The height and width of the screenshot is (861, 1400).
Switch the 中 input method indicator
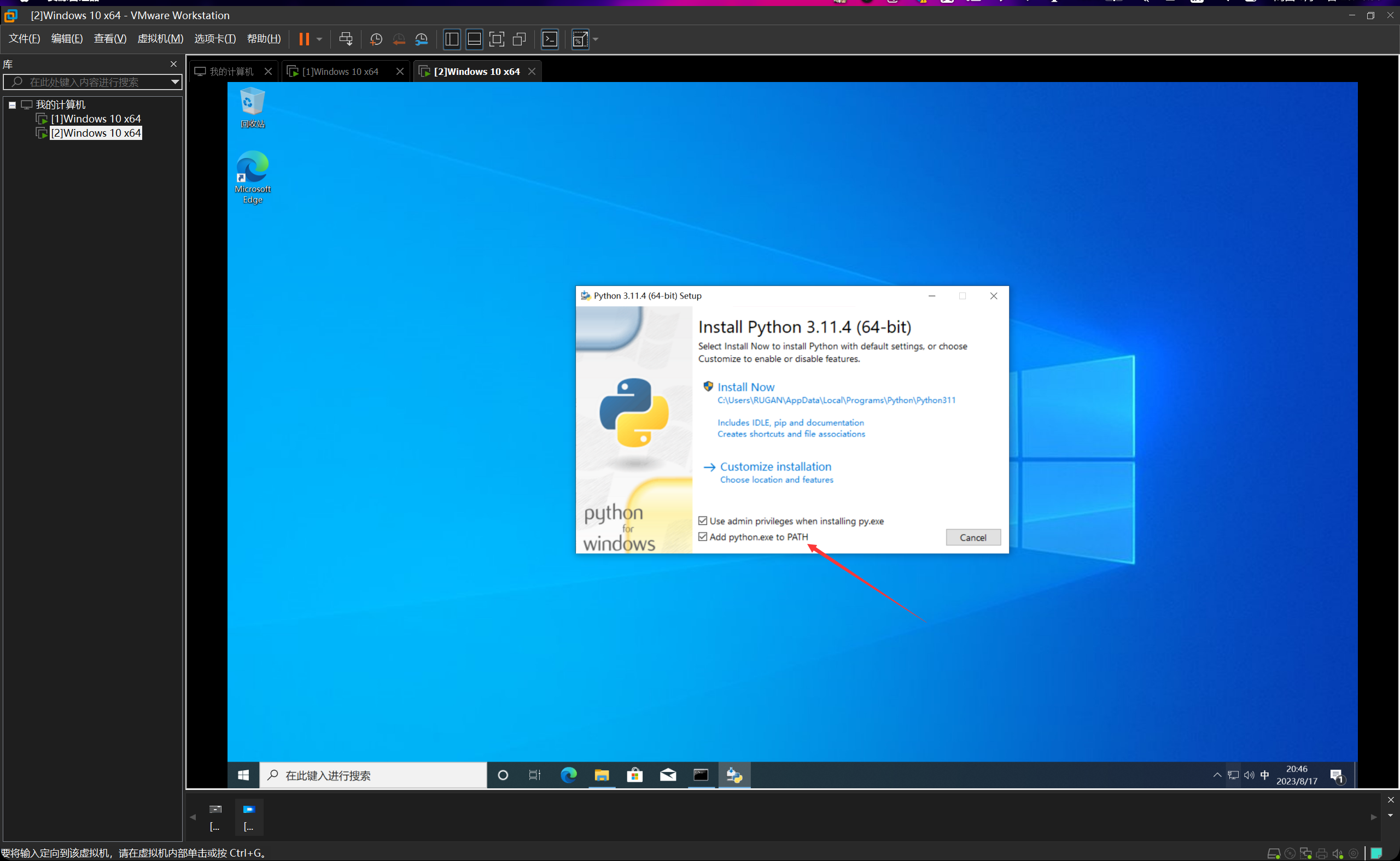pyautogui.click(x=1265, y=775)
